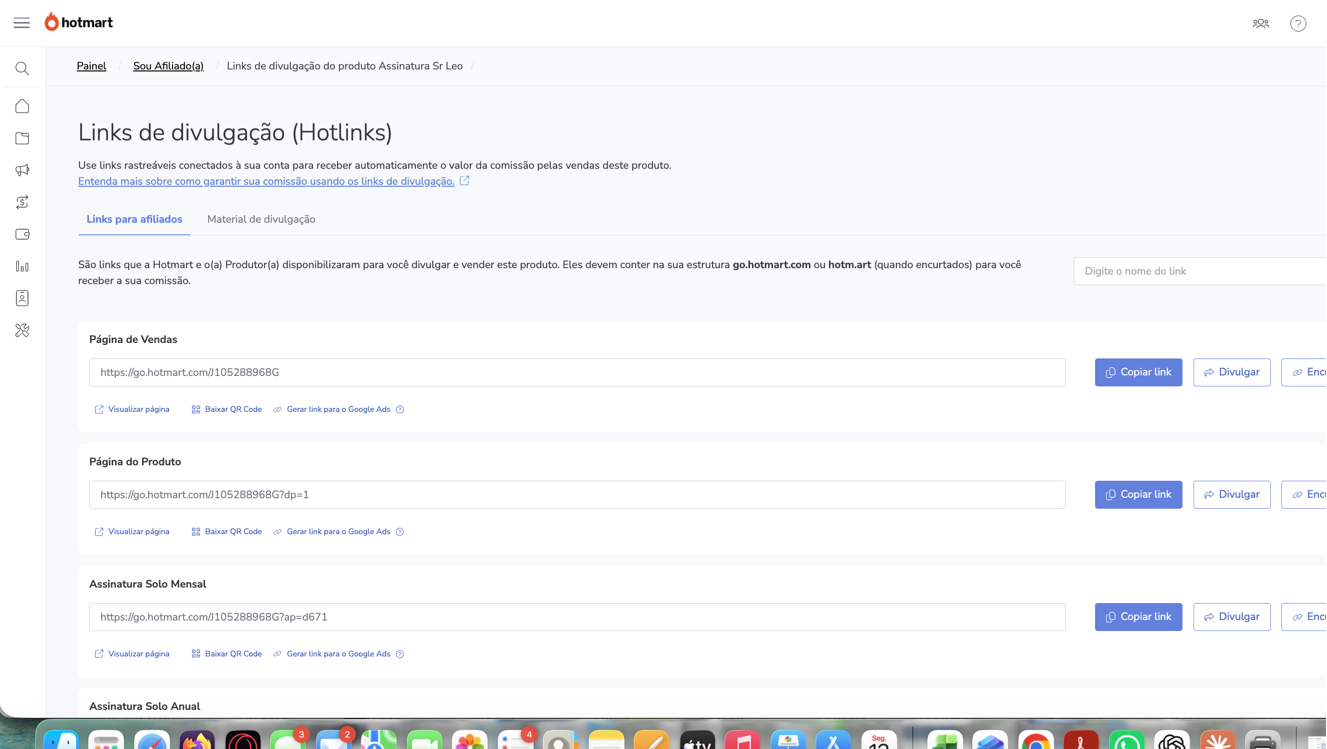Open the Entenda mais sobre como garantir sua comissão link
Screen dimensions: 1327x749
pos(266,181)
